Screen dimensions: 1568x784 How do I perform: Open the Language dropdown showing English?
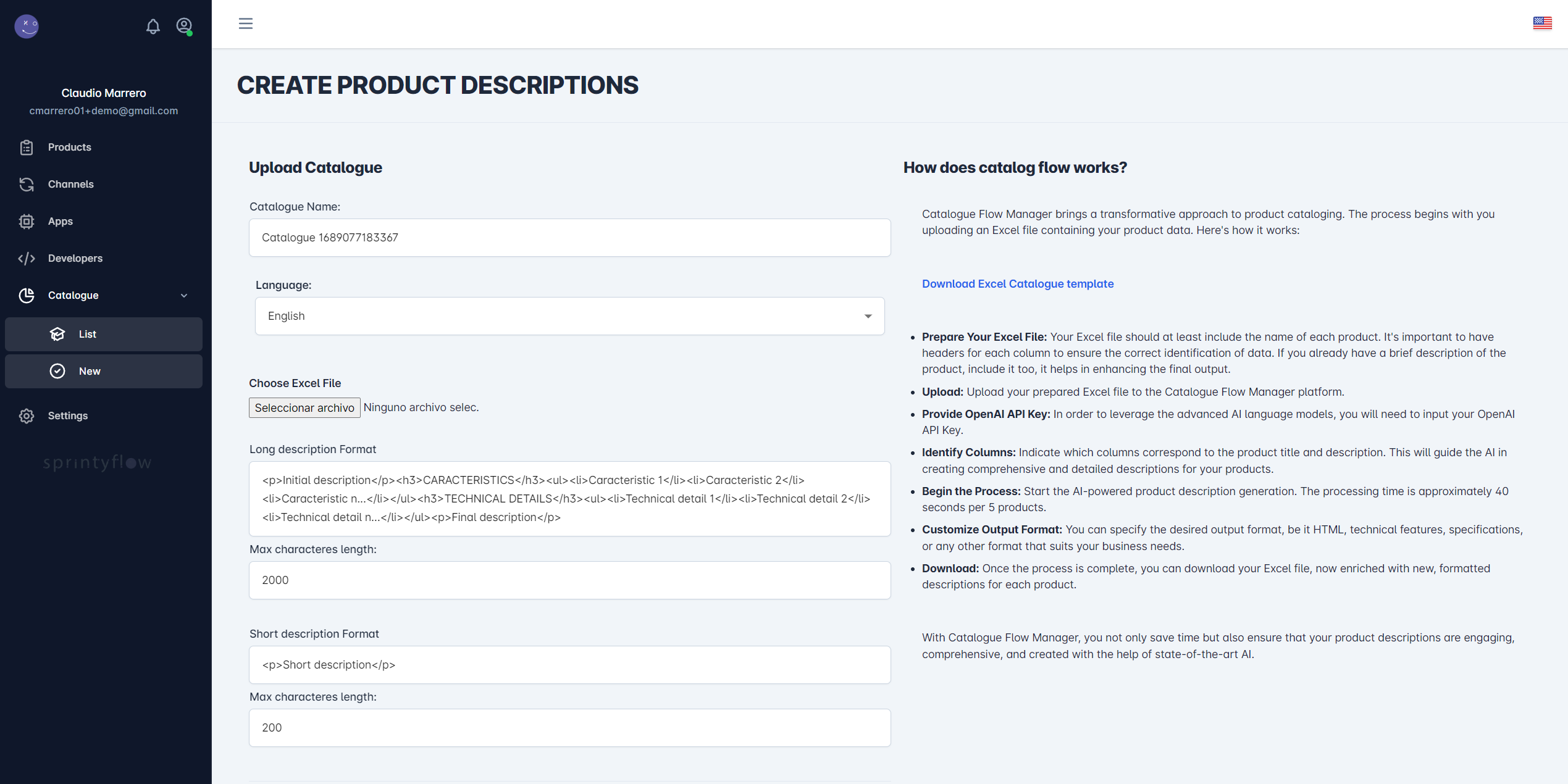click(x=569, y=316)
